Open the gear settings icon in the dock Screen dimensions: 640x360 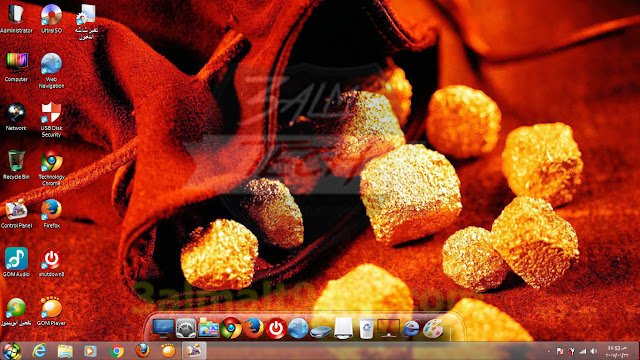click(x=186, y=328)
